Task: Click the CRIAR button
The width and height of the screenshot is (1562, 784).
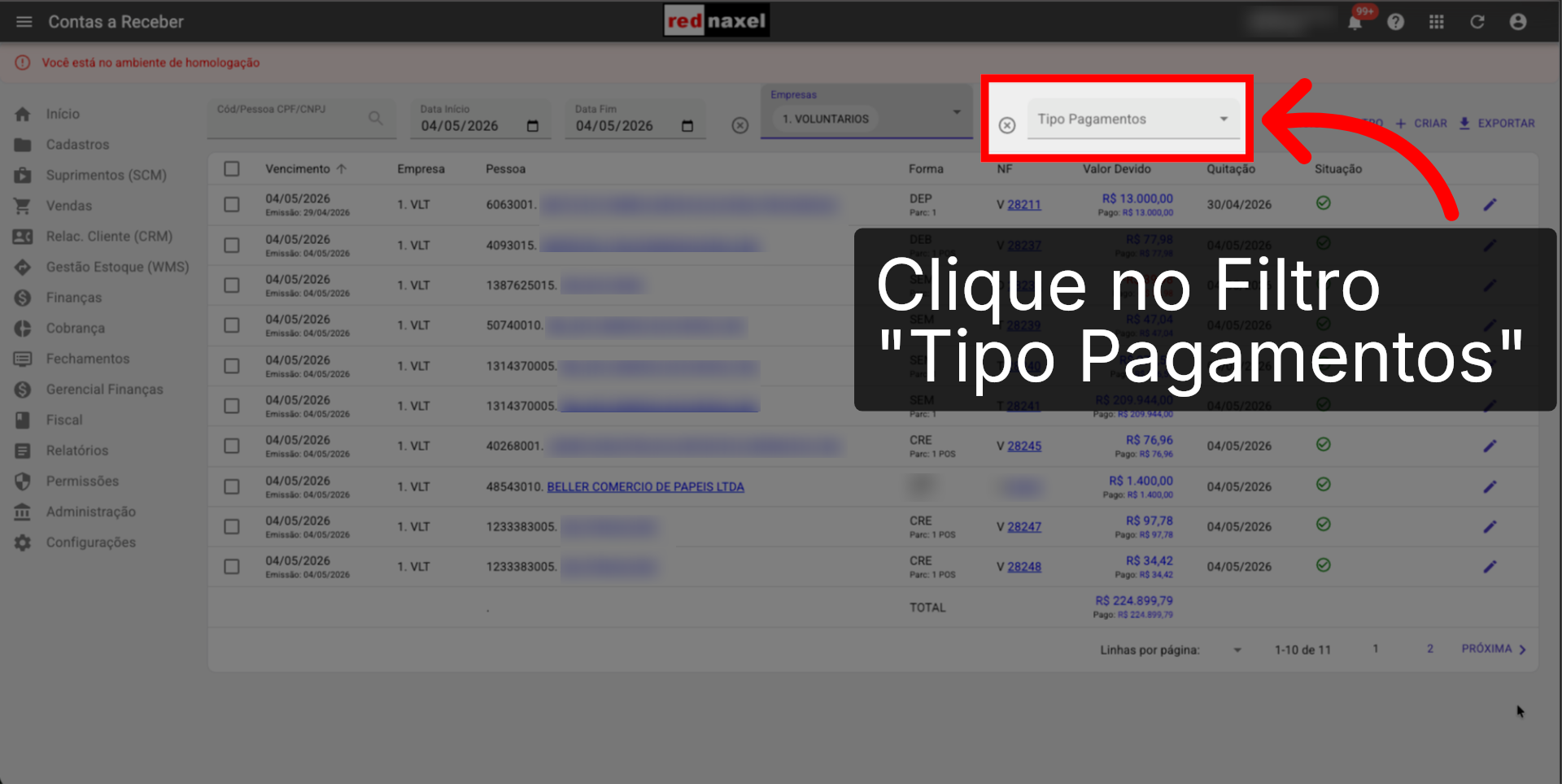Action: click(1421, 124)
